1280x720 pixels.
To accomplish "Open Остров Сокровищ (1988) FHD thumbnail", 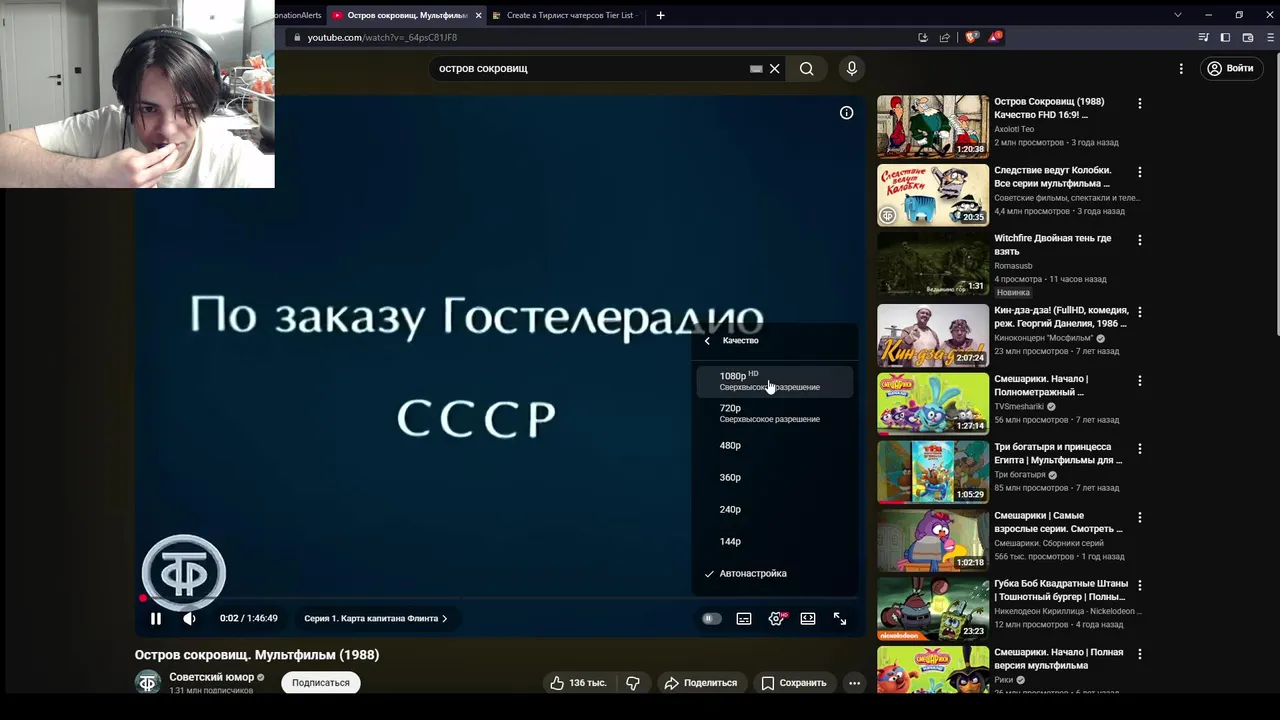I will 933,126.
